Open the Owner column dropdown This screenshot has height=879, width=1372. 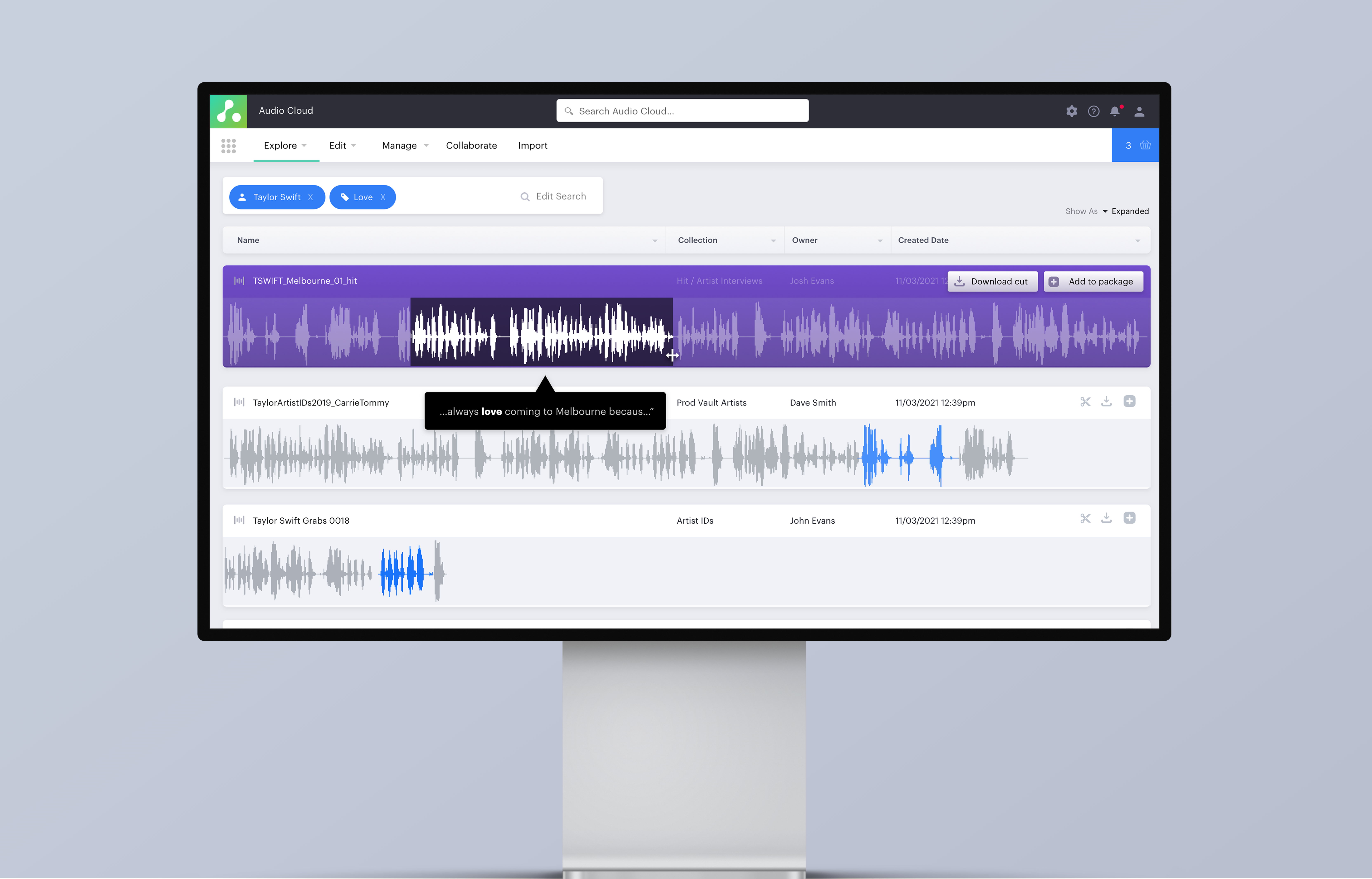(x=880, y=241)
